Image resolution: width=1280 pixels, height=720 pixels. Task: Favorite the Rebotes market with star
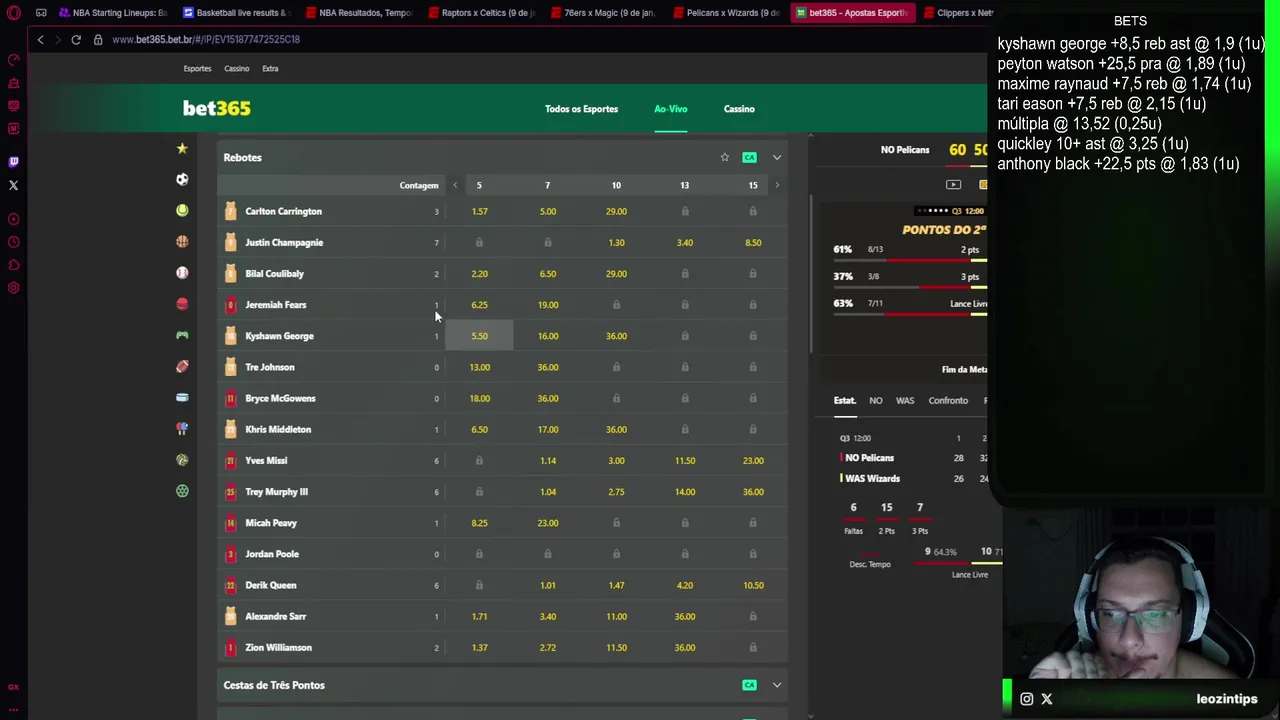tap(725, 157)
